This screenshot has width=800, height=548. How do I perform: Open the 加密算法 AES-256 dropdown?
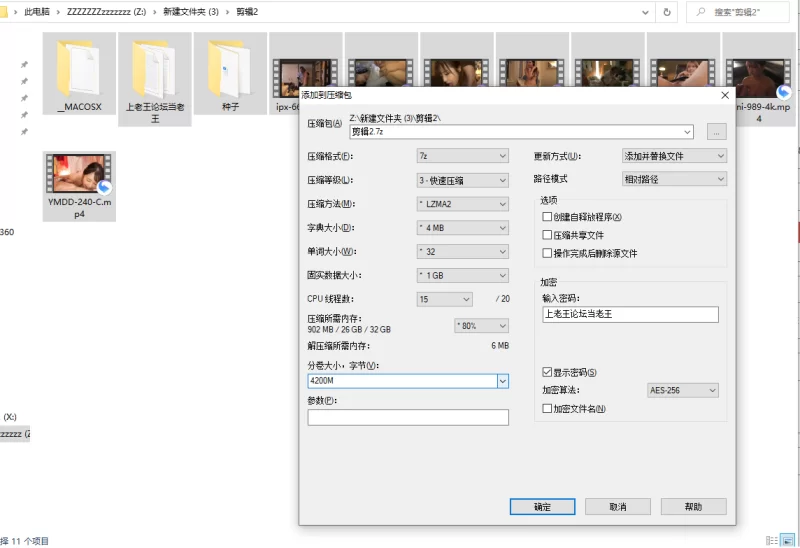tap(683, 390)
